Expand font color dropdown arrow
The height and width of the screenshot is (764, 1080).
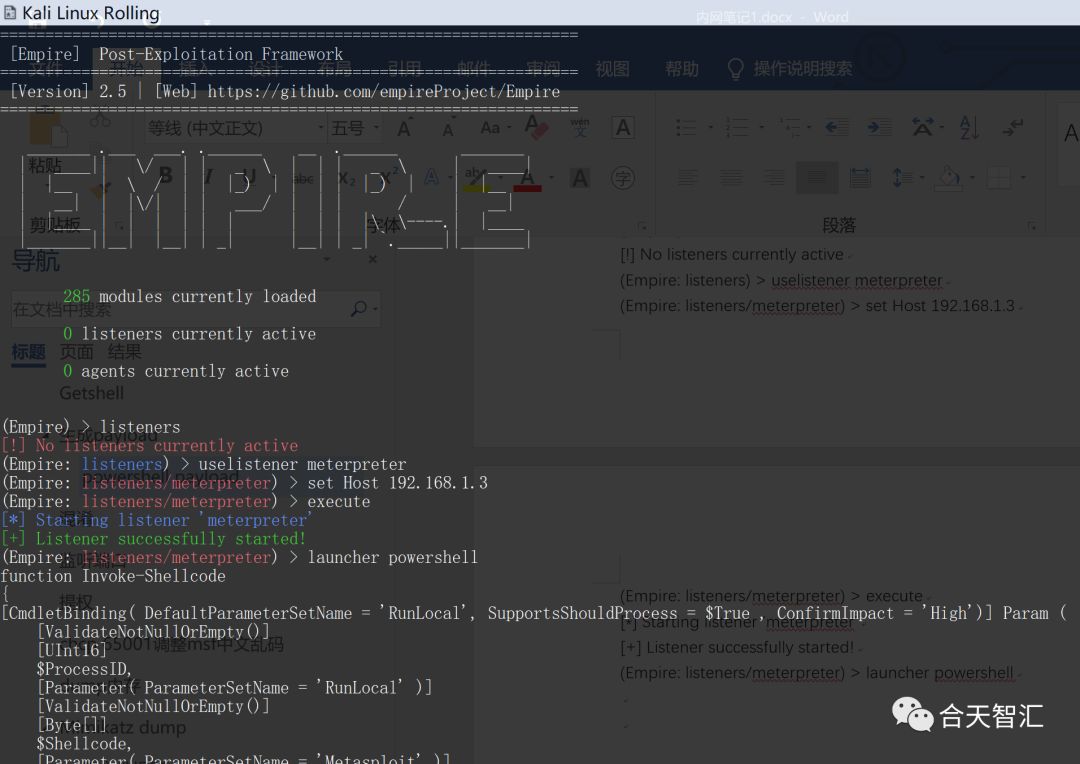(x=551, y=178)
